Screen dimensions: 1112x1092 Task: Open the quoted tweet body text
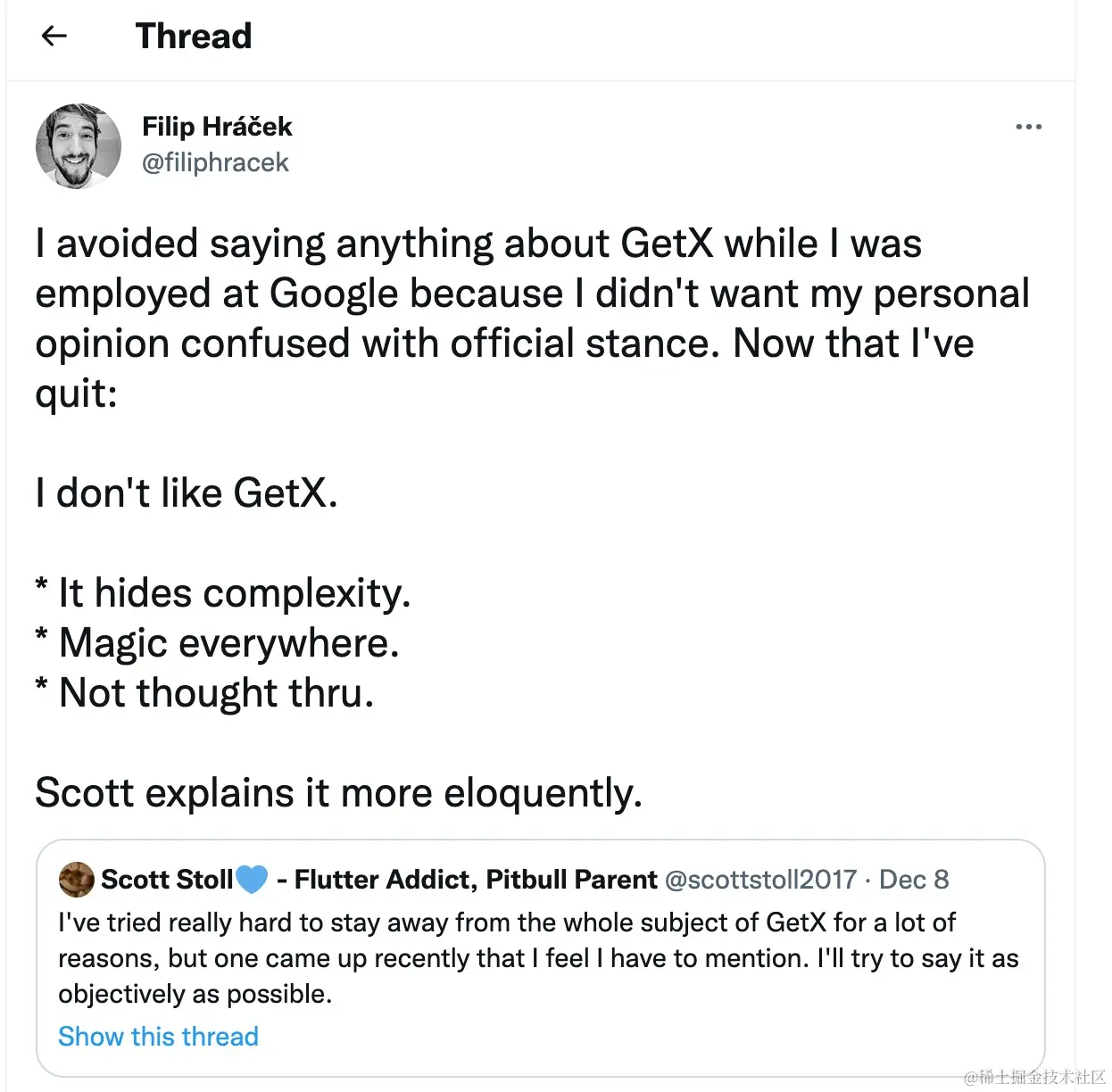tap(535, 958)
